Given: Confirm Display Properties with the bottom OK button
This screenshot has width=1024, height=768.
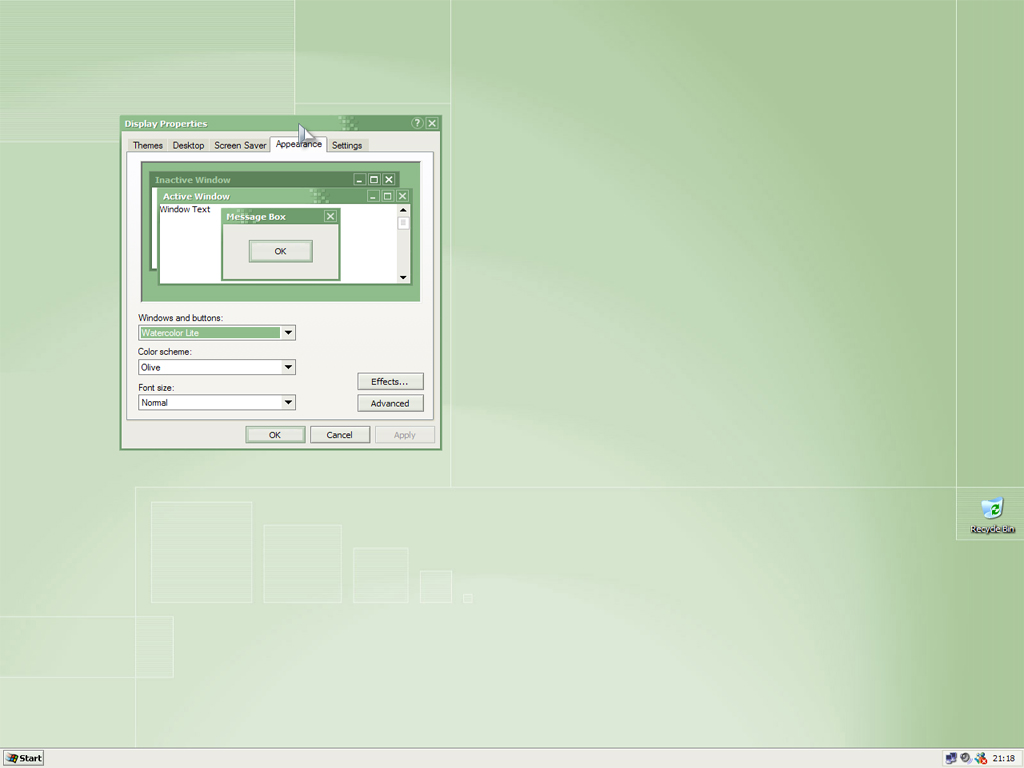Looking at the screenshot, I should coord(275,434).
